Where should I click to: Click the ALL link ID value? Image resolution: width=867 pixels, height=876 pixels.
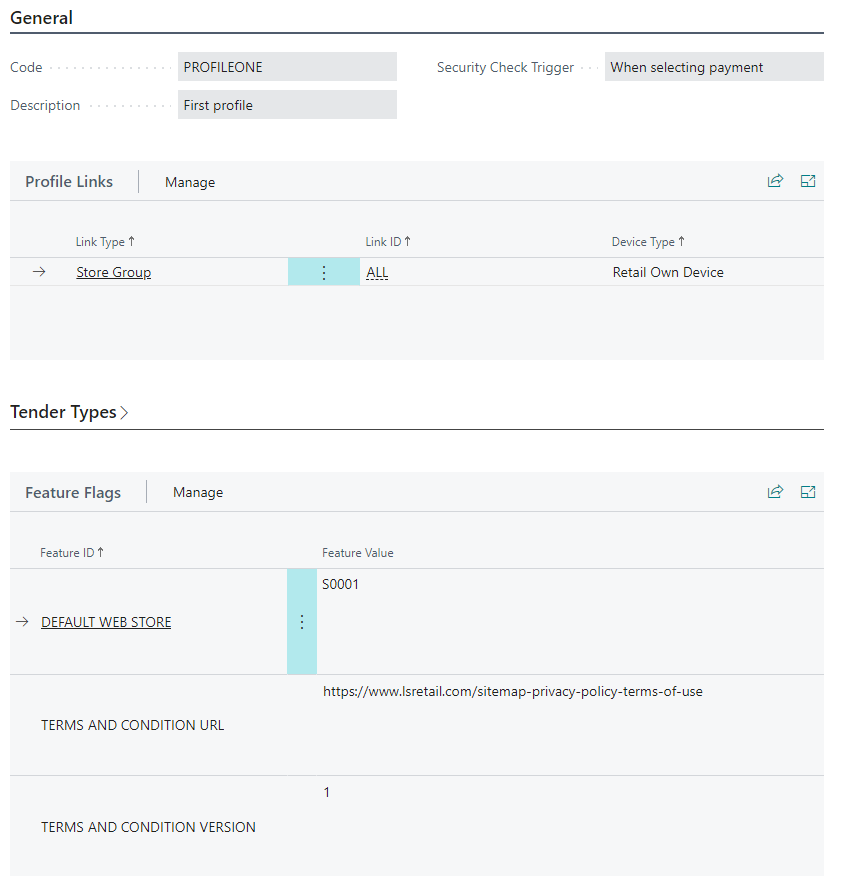[x=377, y=272]
